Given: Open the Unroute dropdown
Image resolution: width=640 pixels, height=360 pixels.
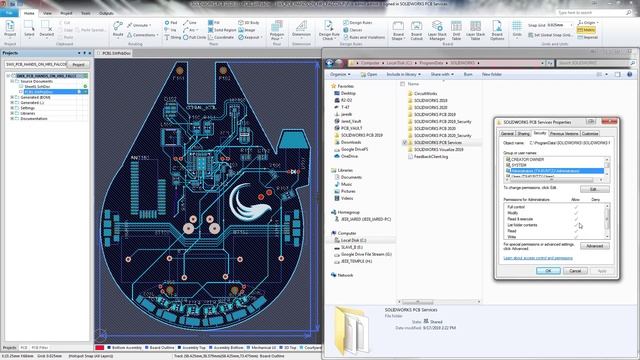Looking at the screenshot, I should pos(139,25).
